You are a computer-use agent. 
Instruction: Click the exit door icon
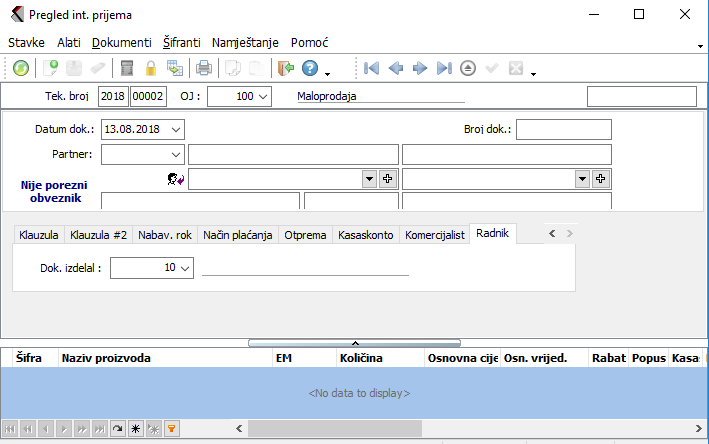click(x=285, y=68)
